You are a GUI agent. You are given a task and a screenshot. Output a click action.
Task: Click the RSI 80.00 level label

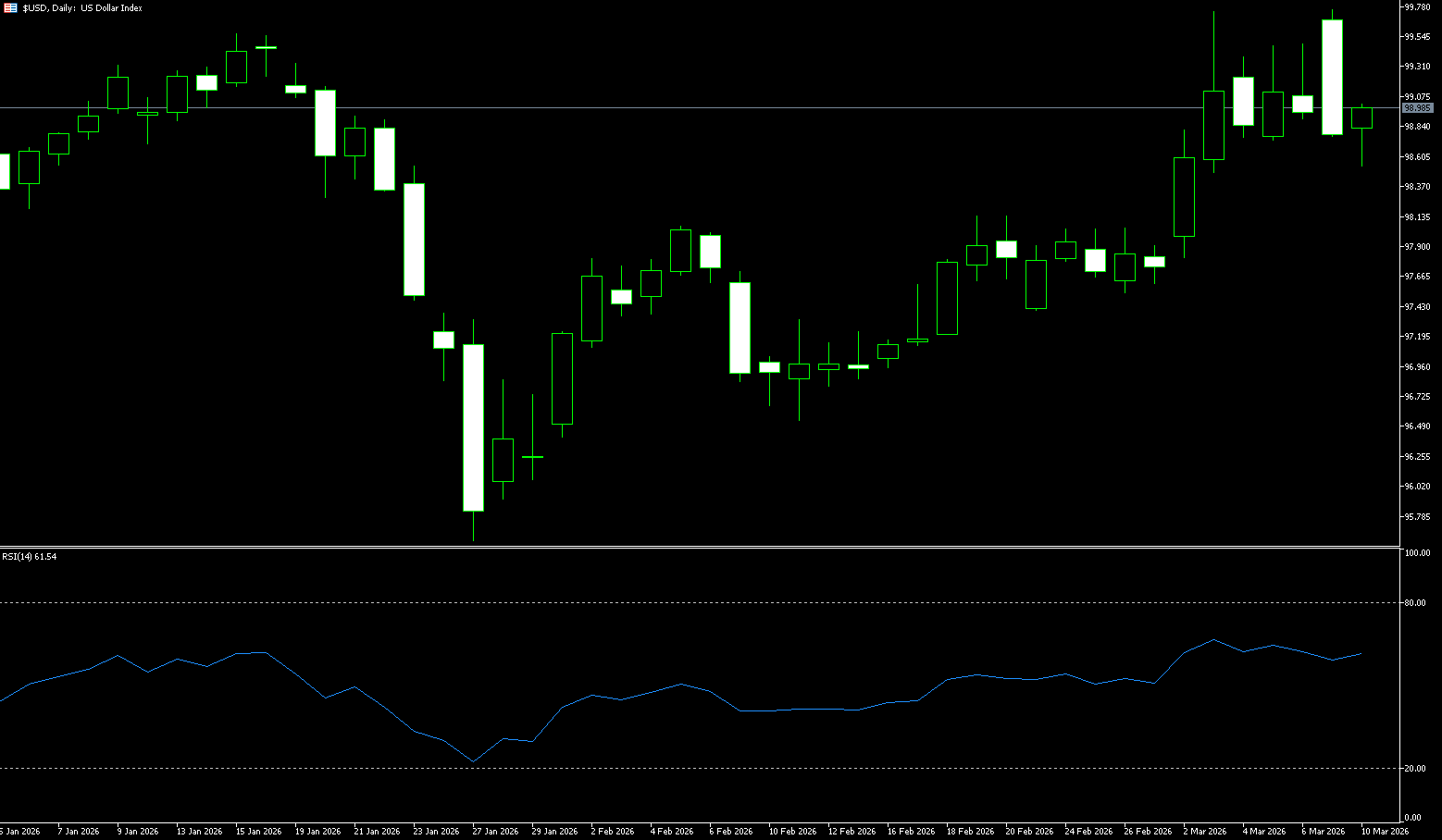1415,603
